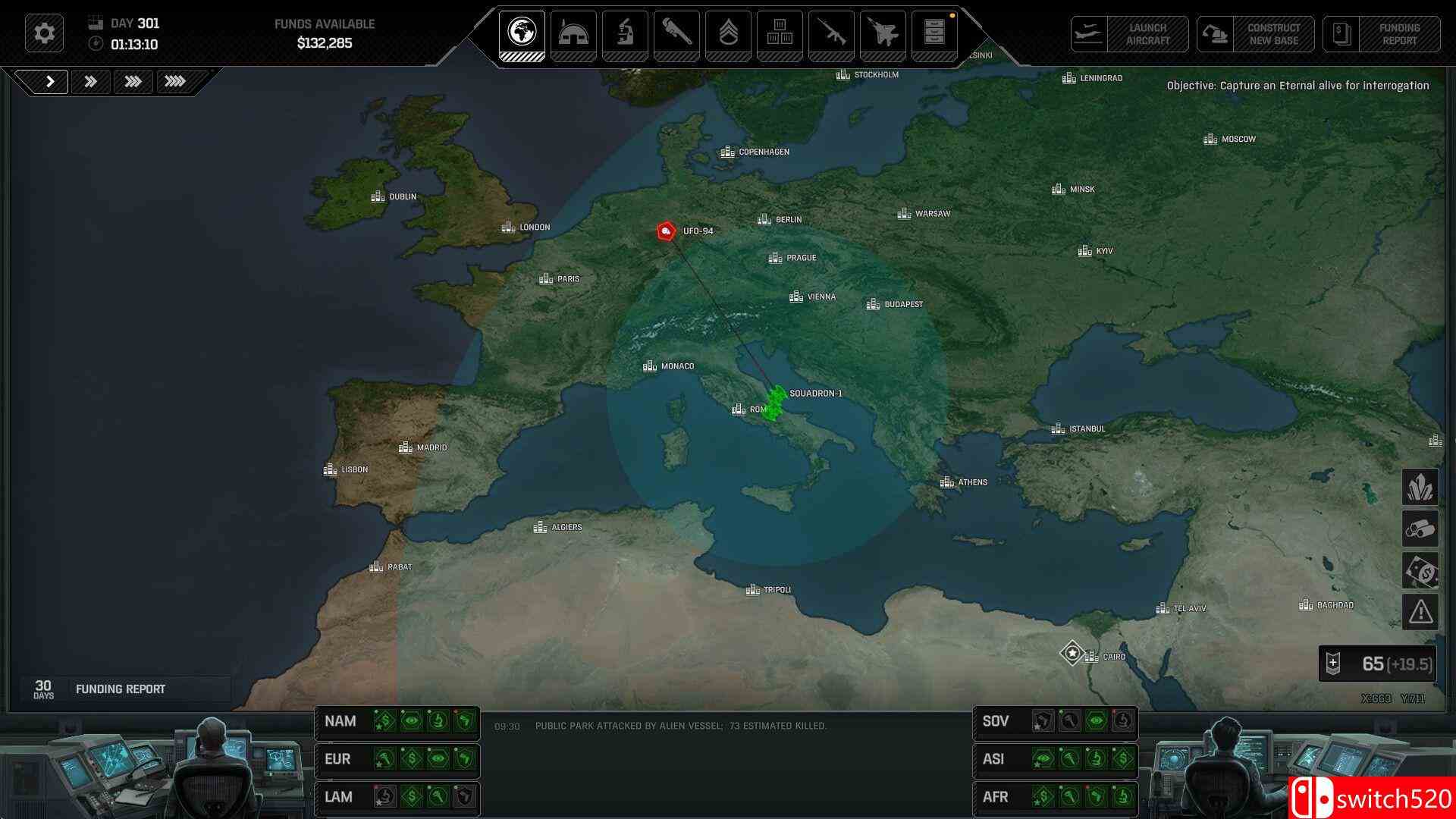Toggle the money funding map overlay

tap(1420, 570)
